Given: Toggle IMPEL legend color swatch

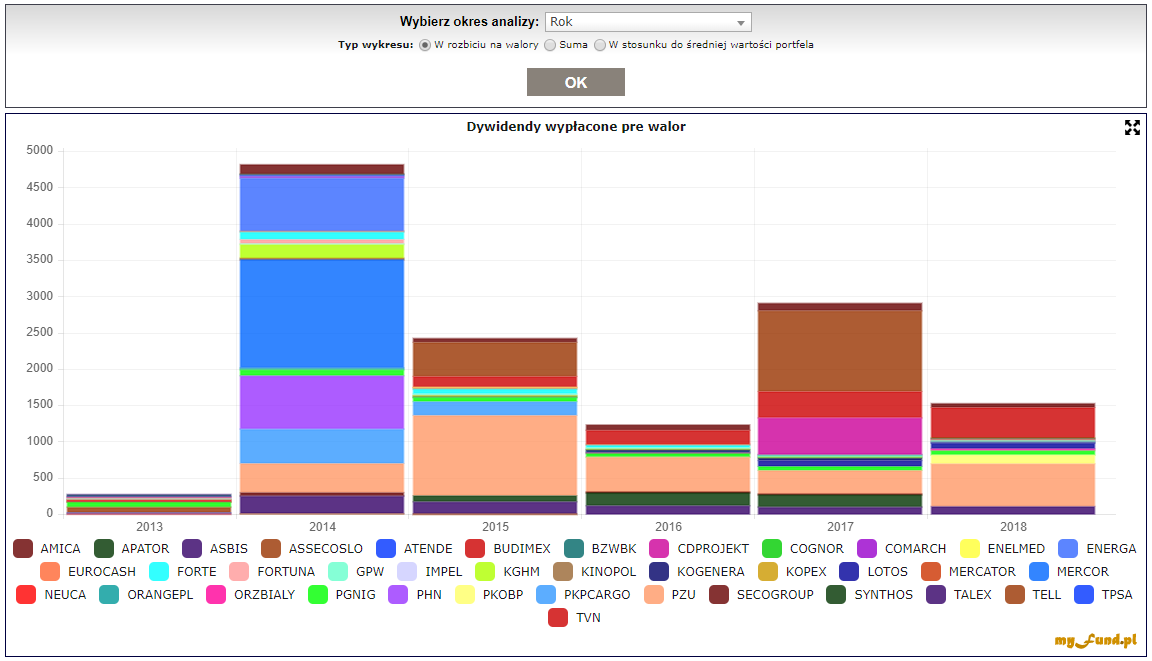Looking at the screenshot, I should [x=407, y=571].
